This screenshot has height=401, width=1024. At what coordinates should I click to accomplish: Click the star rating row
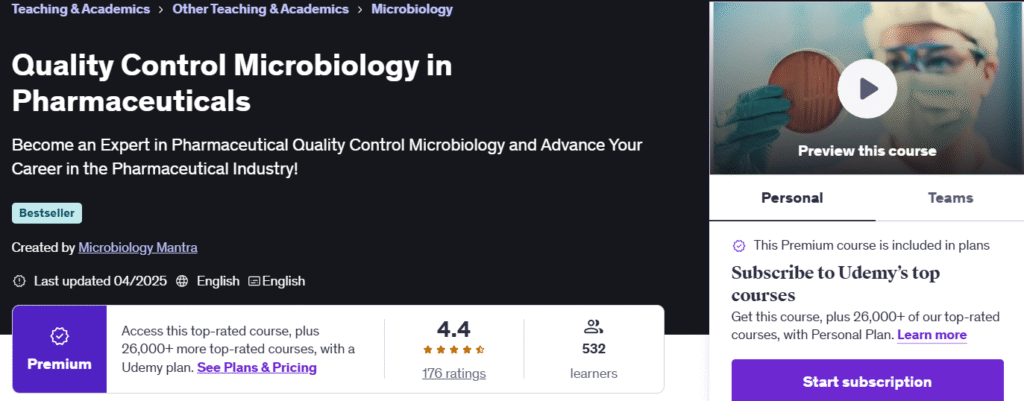coord(454,349)
